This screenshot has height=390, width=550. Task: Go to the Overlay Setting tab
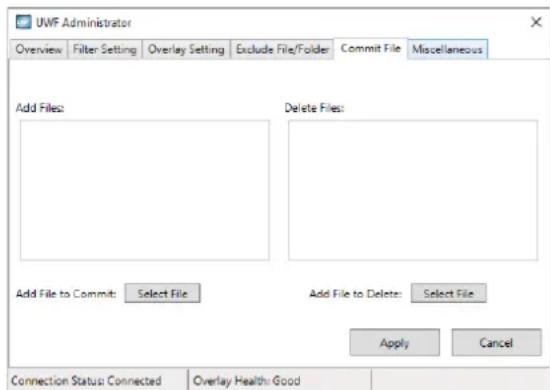coord(186,49)
